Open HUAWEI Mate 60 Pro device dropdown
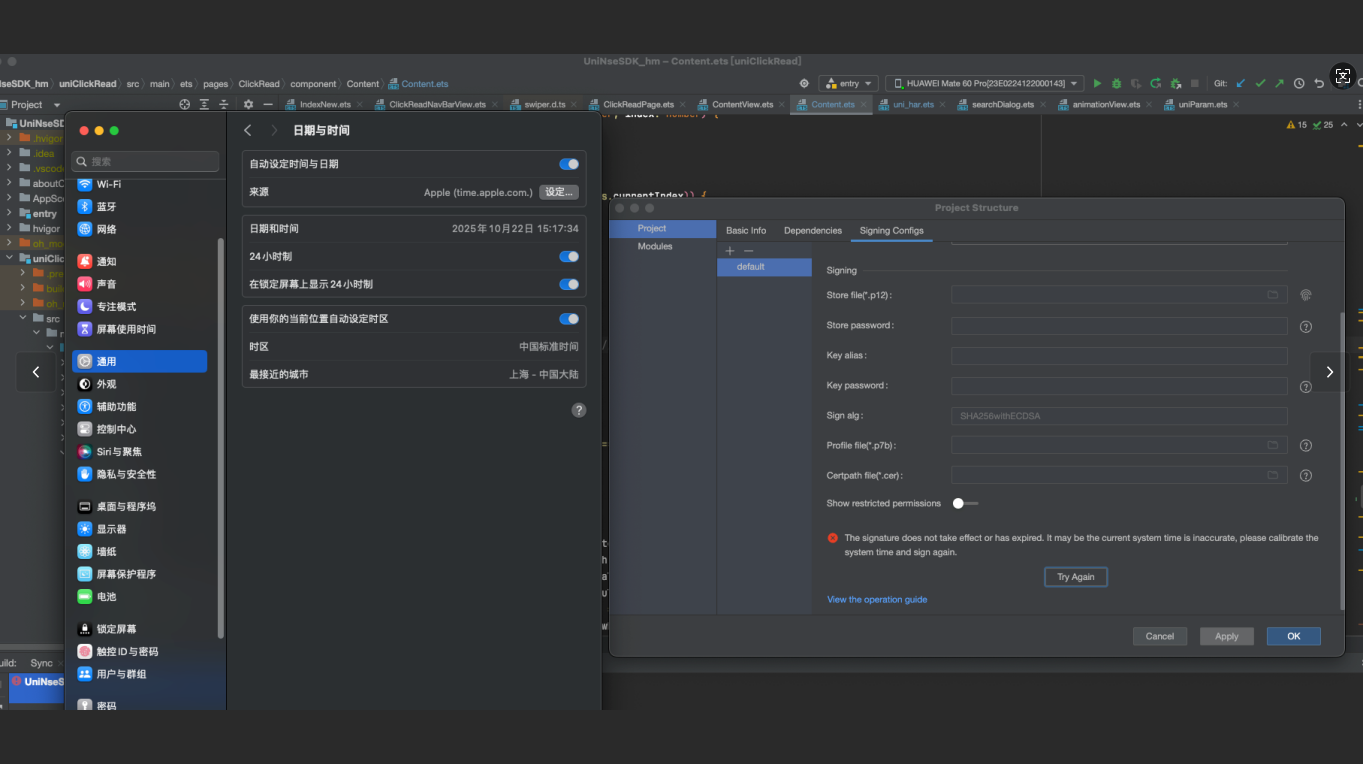The image size is (1363, 764). click(x=986, y=84)
